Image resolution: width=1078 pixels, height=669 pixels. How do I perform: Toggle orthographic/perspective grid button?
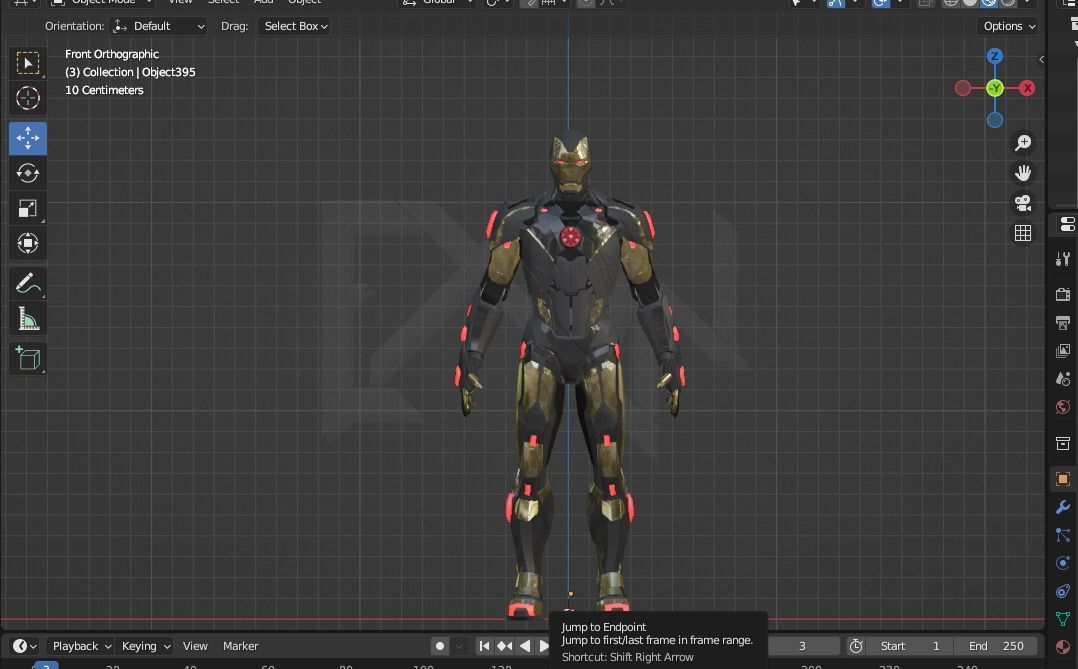[x=1022, y=233]
